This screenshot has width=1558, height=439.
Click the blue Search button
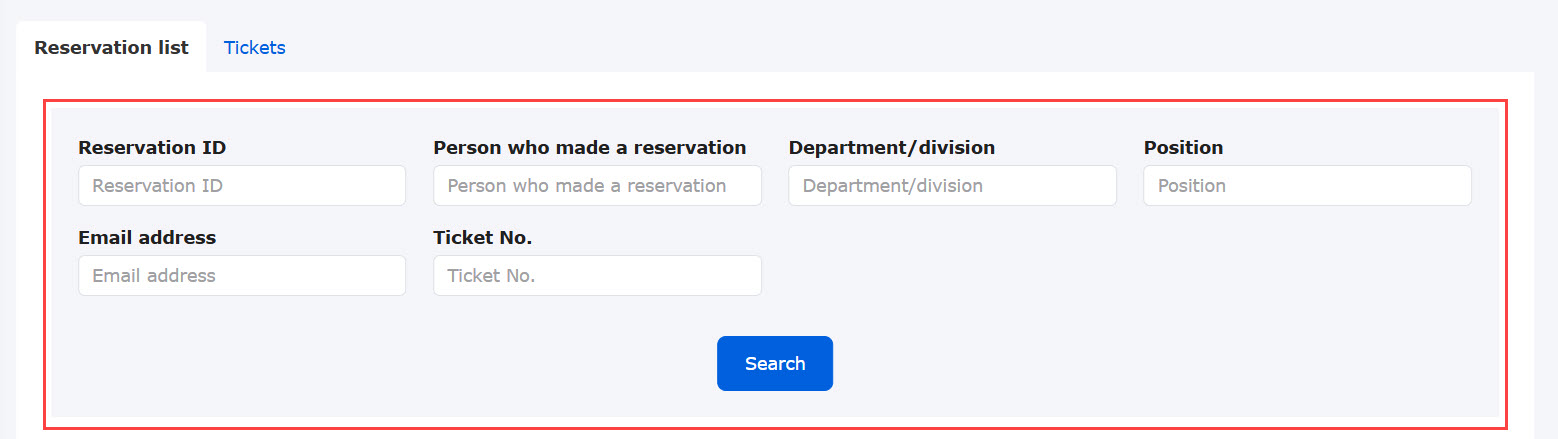(x=775, y=364)
